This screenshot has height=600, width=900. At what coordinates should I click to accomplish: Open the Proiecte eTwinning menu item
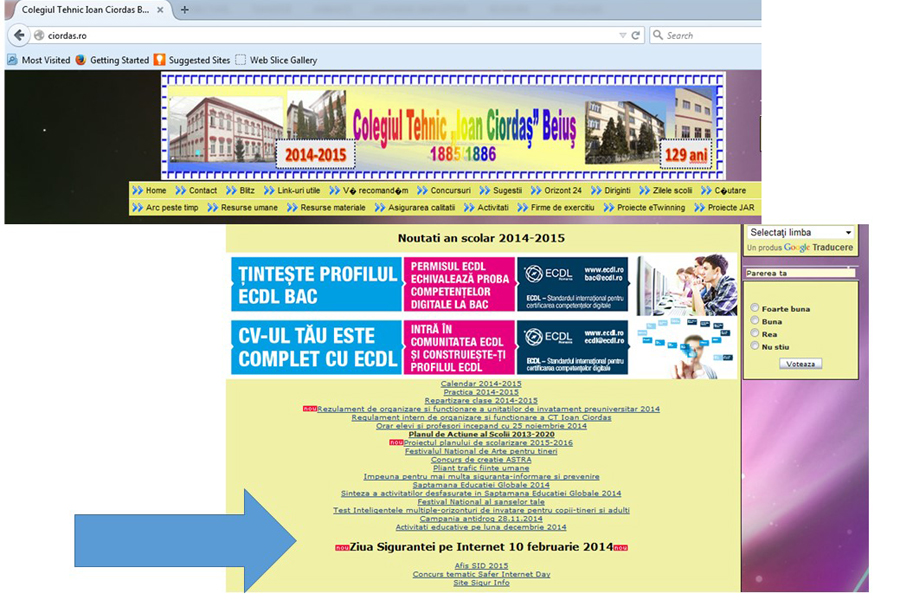(645, 208)
